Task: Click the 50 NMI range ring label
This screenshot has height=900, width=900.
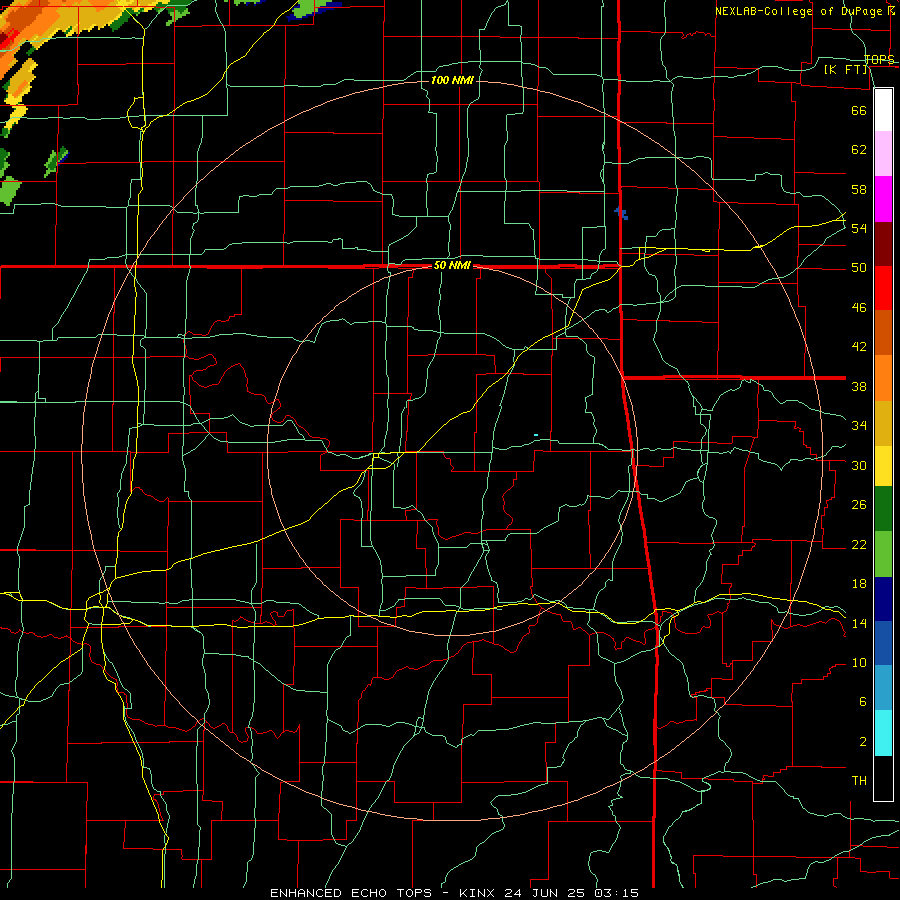Action: click(x=452, y=265)
